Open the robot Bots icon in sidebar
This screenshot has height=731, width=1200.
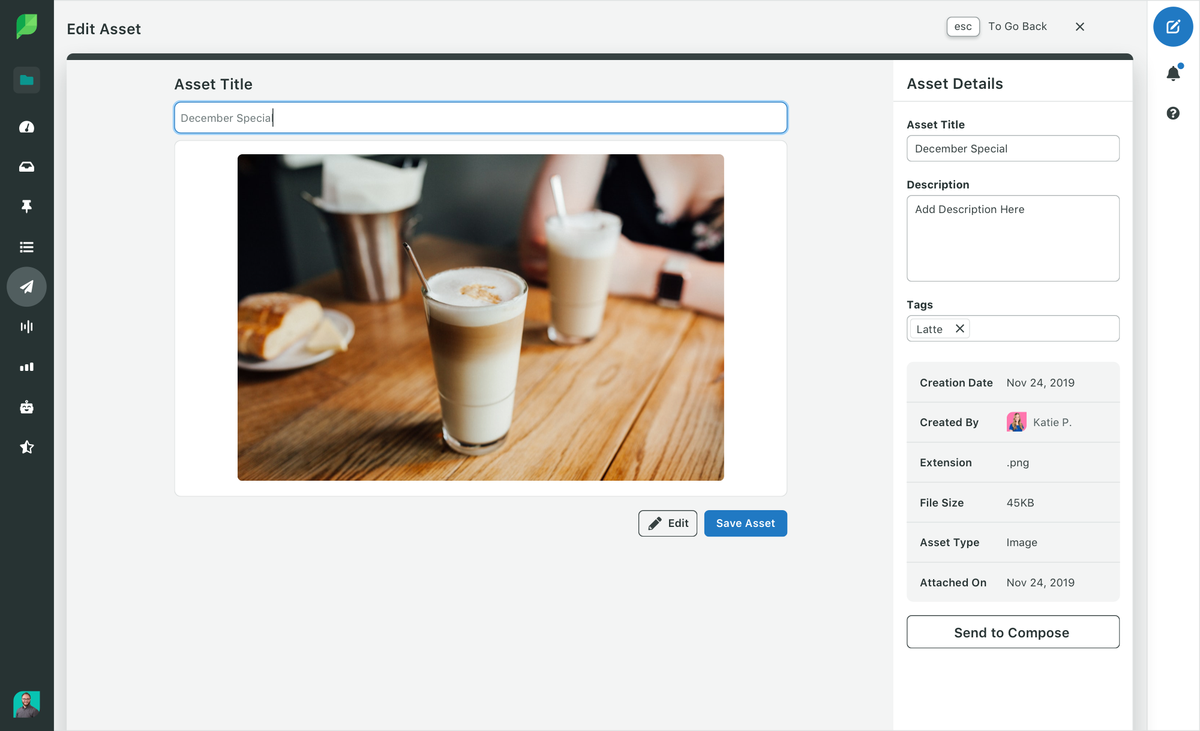(27, 407)
